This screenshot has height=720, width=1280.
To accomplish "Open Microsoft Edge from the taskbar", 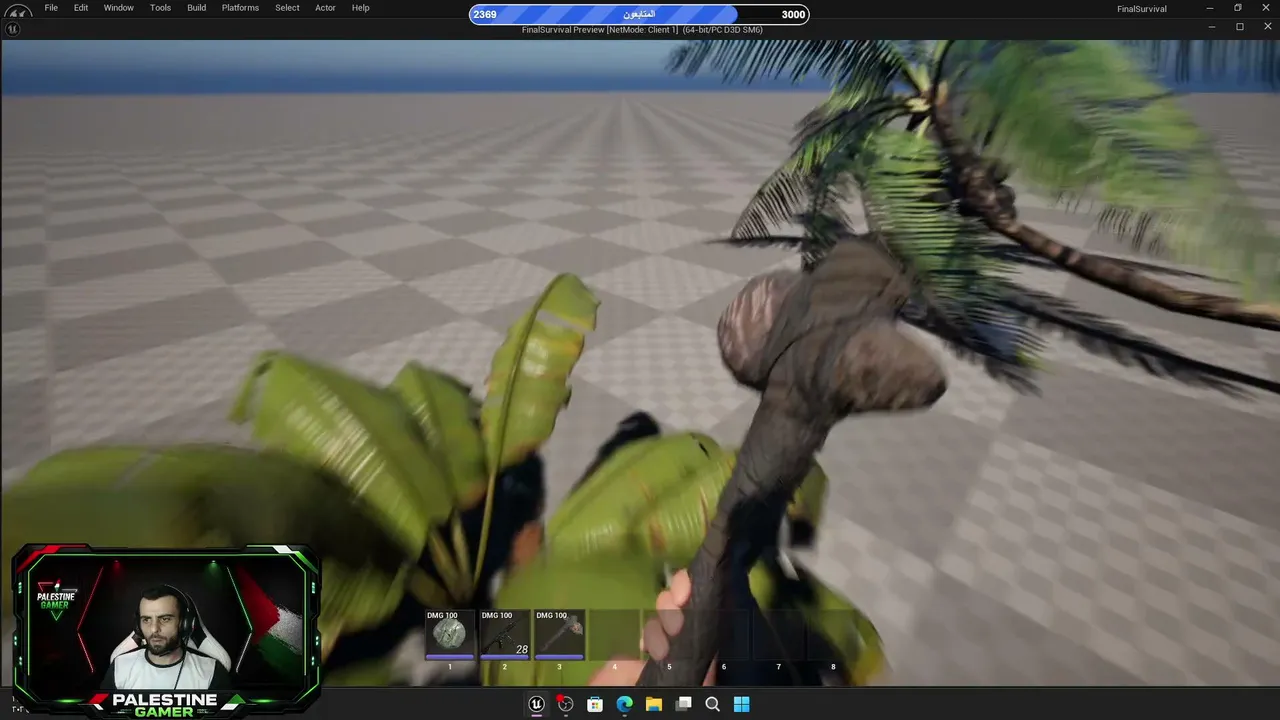I will click(625, 704).
